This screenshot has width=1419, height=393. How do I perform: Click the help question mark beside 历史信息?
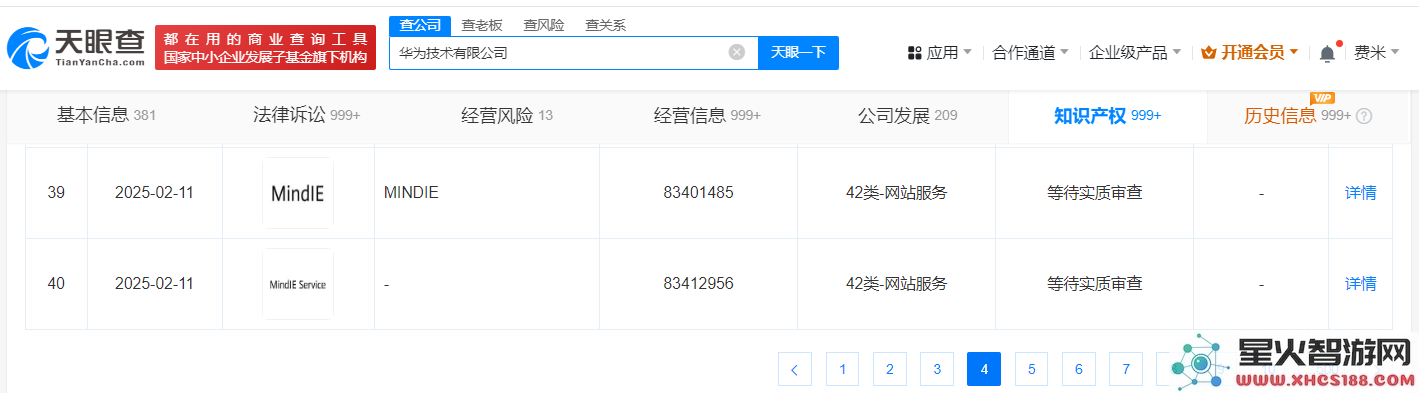coord(1364,116)
